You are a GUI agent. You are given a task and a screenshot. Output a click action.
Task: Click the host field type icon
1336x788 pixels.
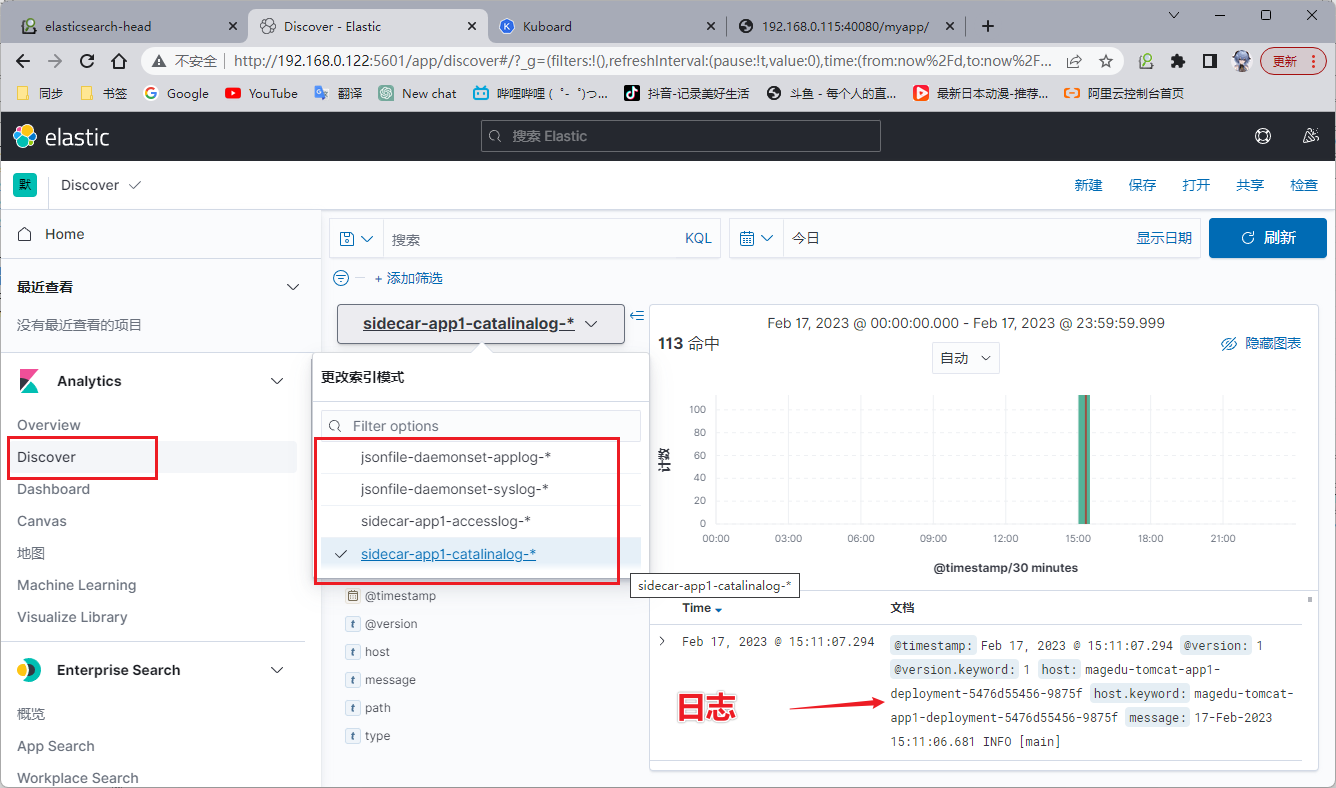352,652
